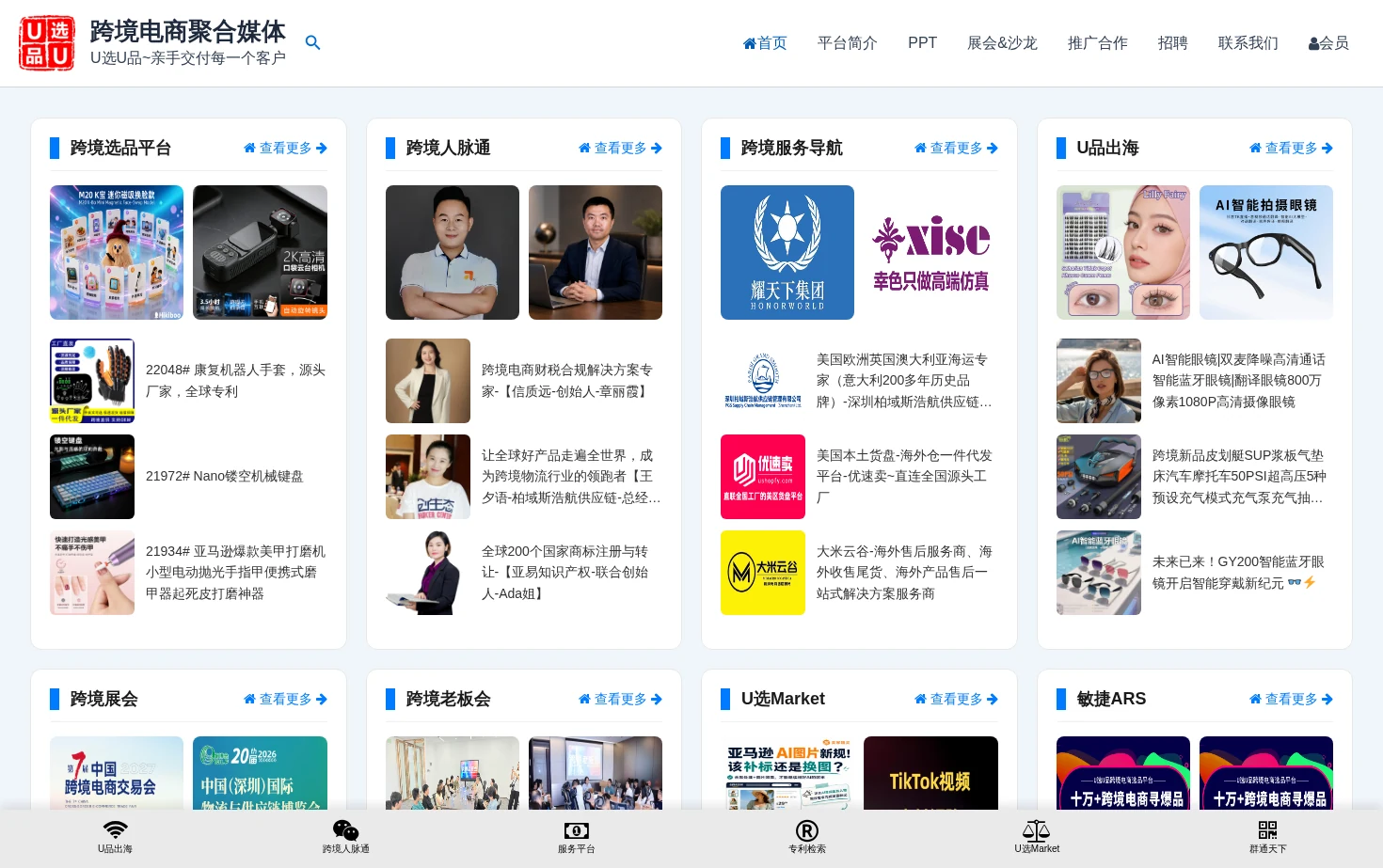Screen dimensions: 1383x868
Task: Open the 中国(深圳)国际物流 expo banner
Action: 260,773
